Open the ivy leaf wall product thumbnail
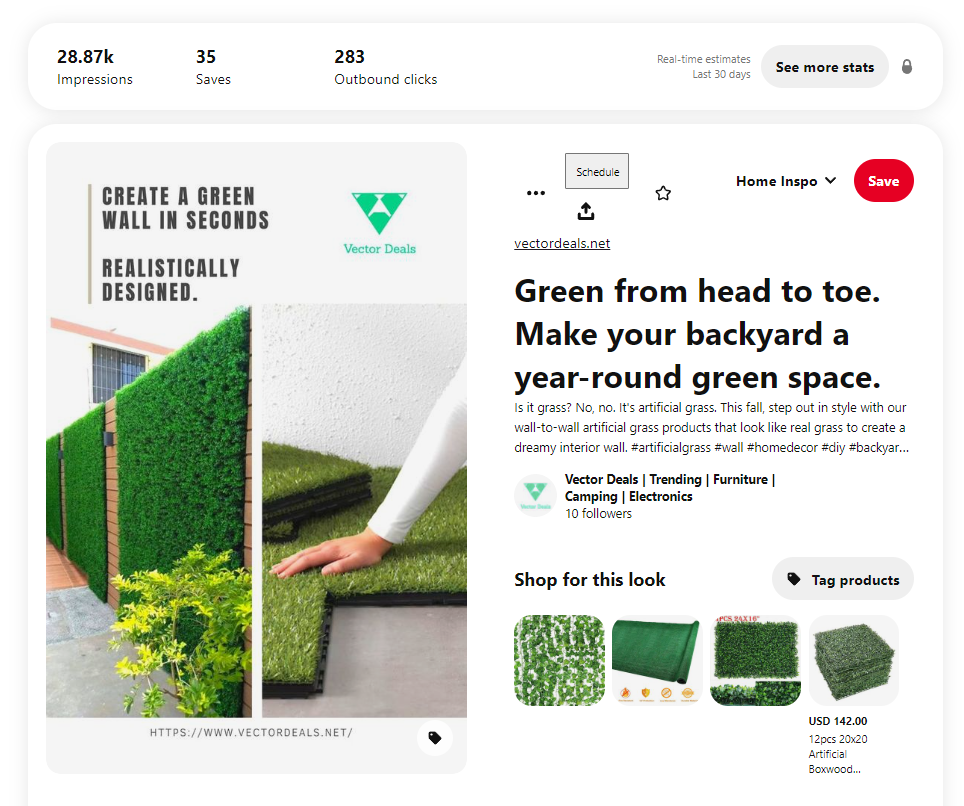The image size is (964, 806). click(559, 660)
